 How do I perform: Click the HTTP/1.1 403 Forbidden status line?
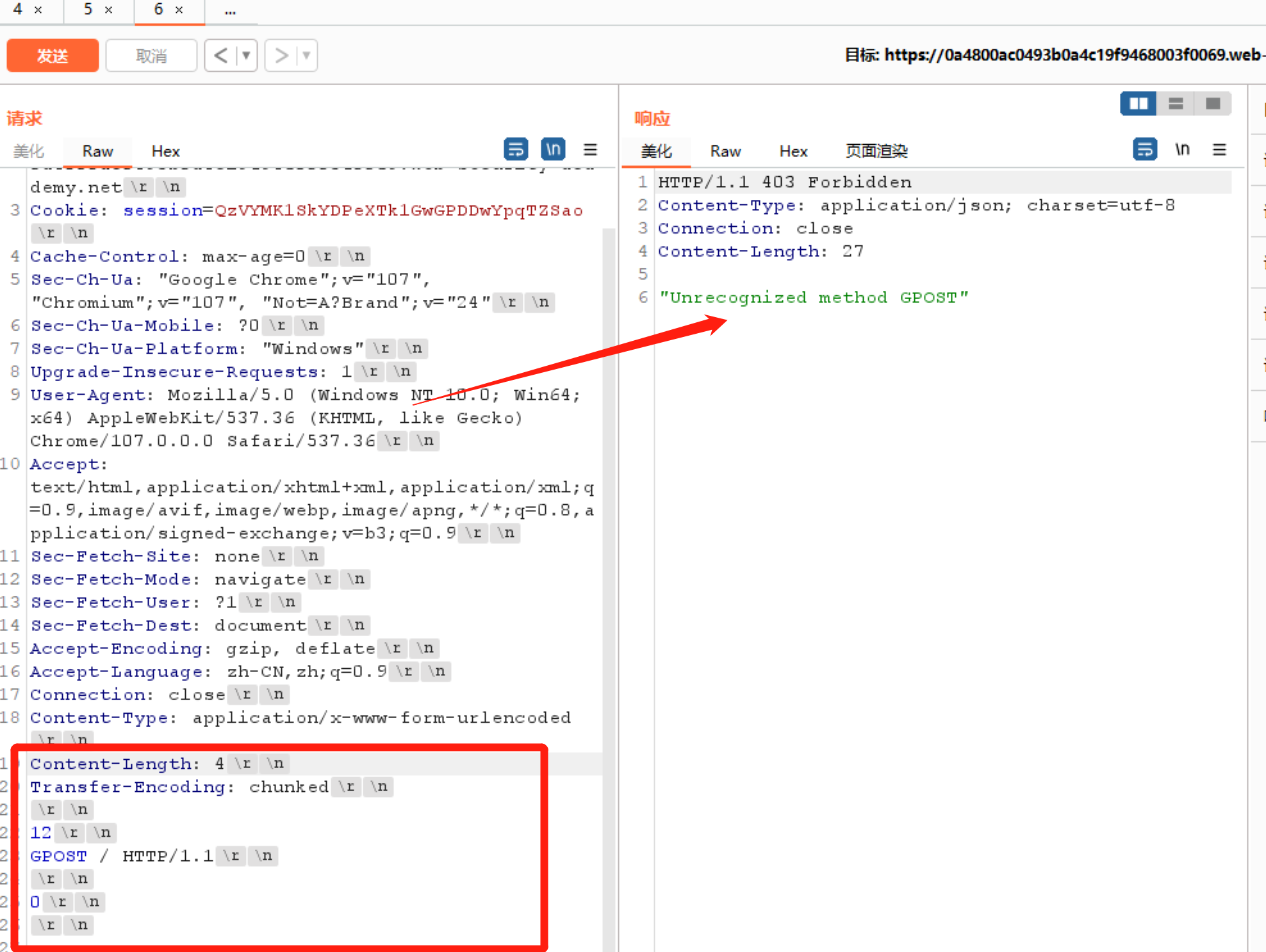tap(785, 182)
